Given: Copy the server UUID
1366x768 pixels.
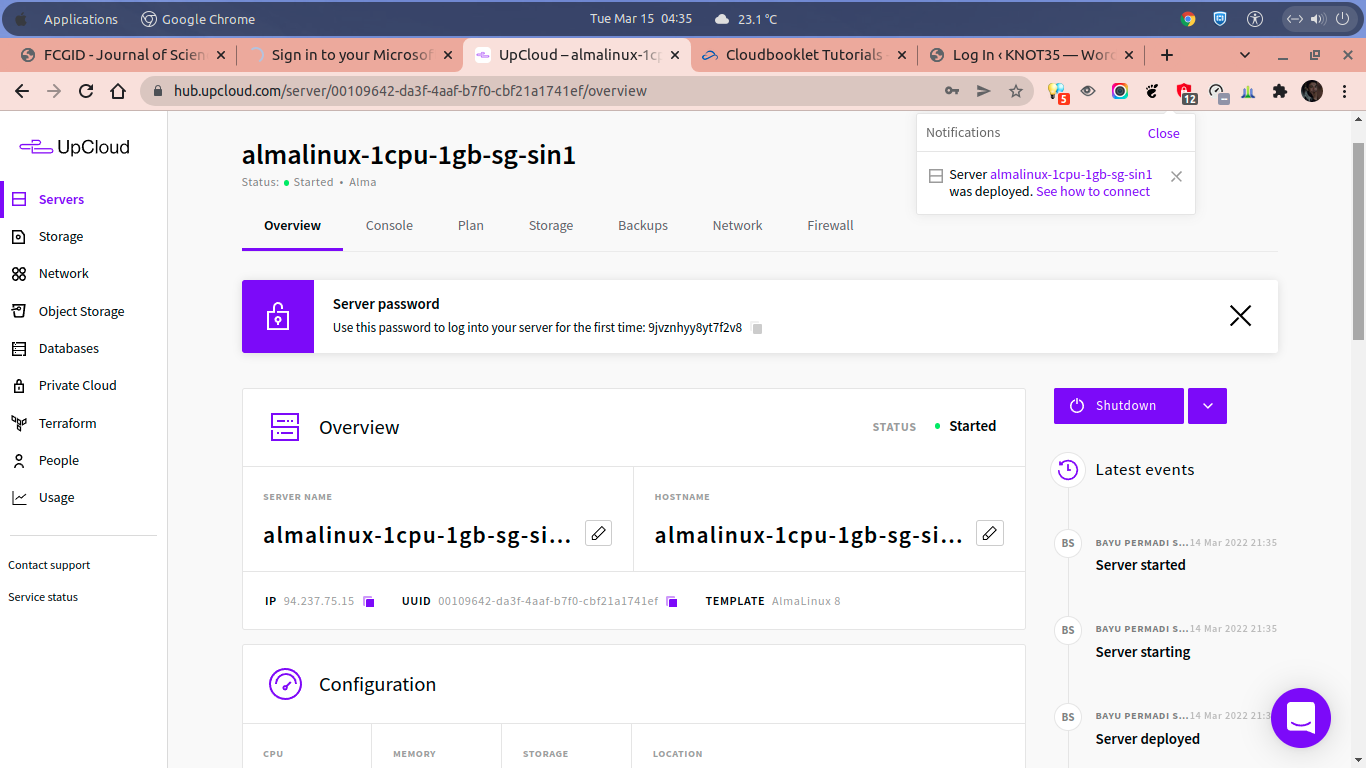Looking at the screenshot, I should coord(672,601).
